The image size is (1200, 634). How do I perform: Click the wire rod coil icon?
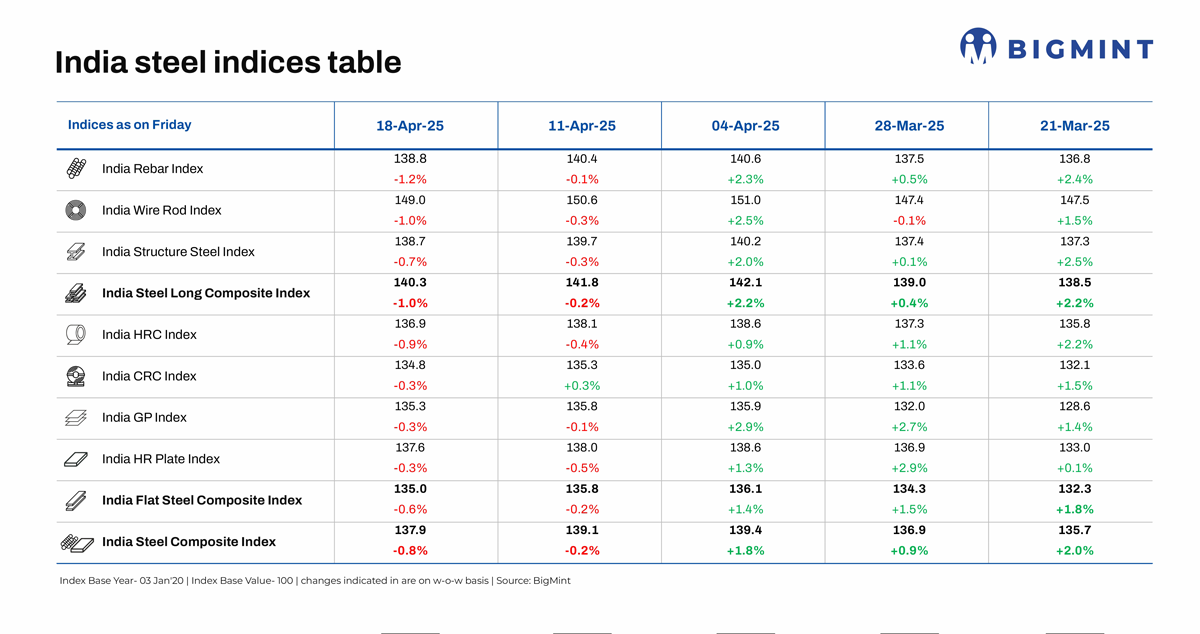76,211
